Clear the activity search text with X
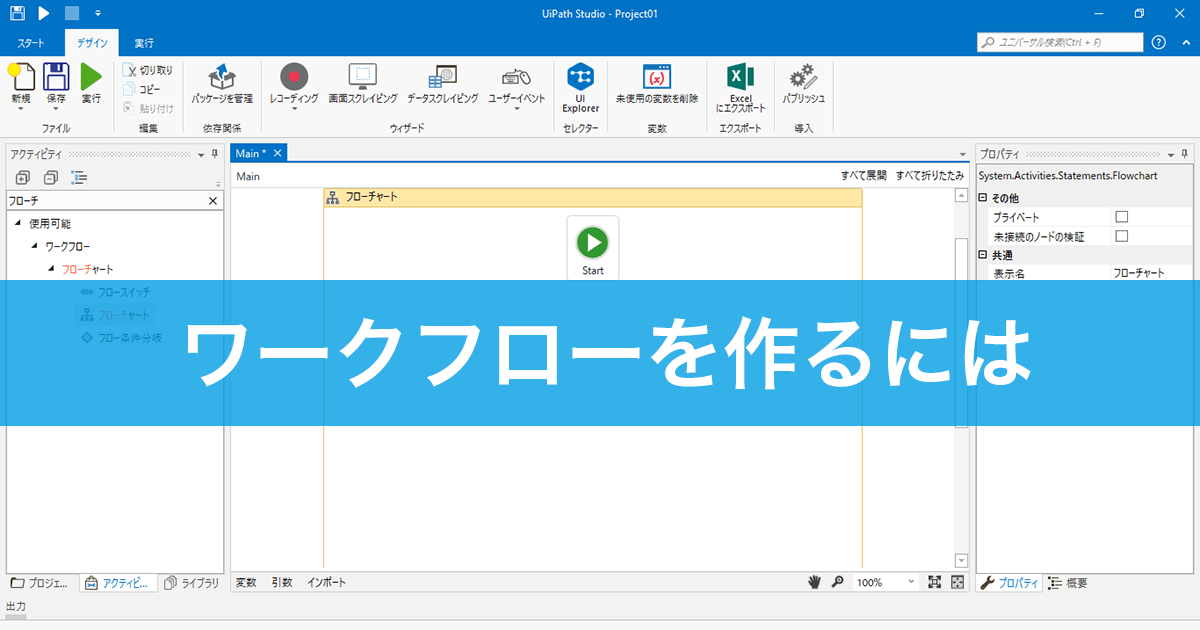The width and height of the screenshot is (1200, 630). [x=212, y=201]
